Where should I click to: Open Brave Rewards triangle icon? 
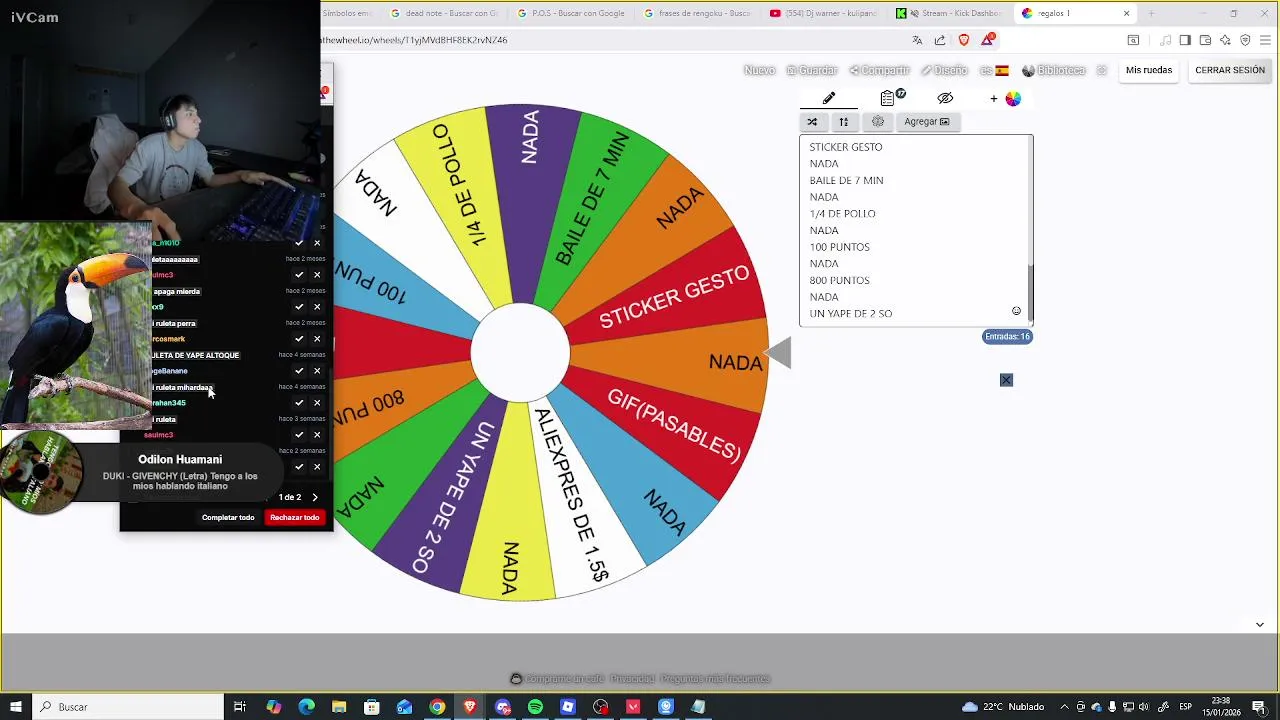(988, 40)
